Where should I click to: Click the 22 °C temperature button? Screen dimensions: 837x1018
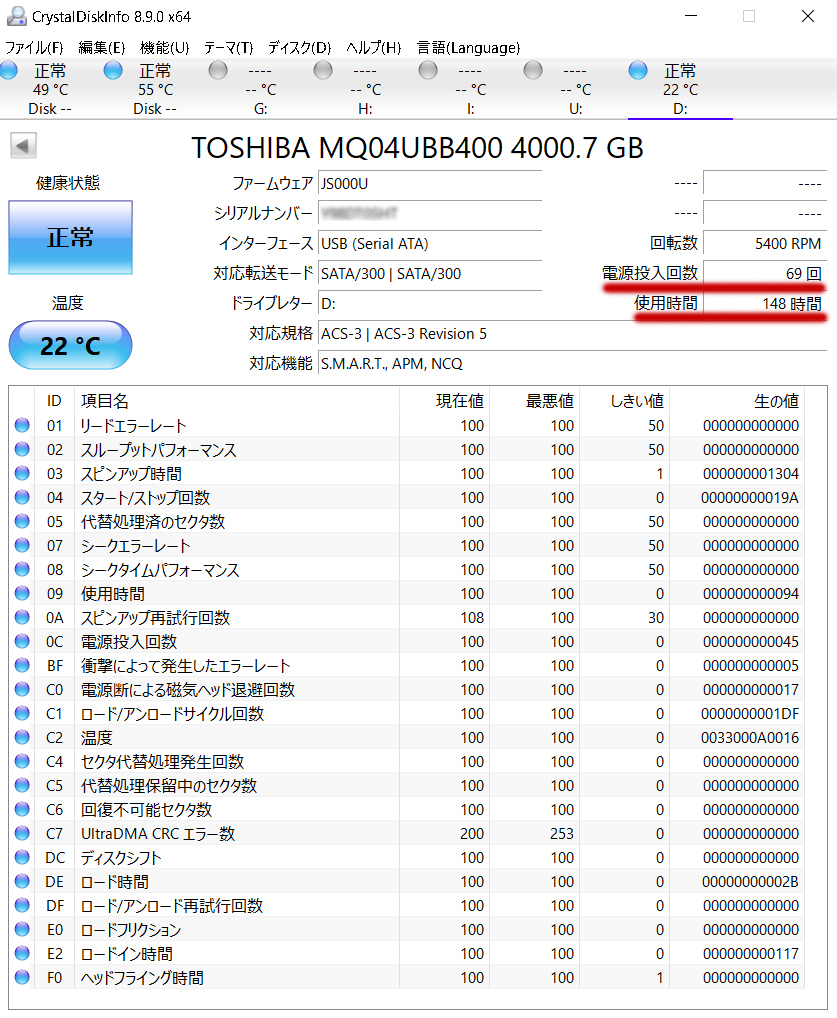(x=70, y=345)
